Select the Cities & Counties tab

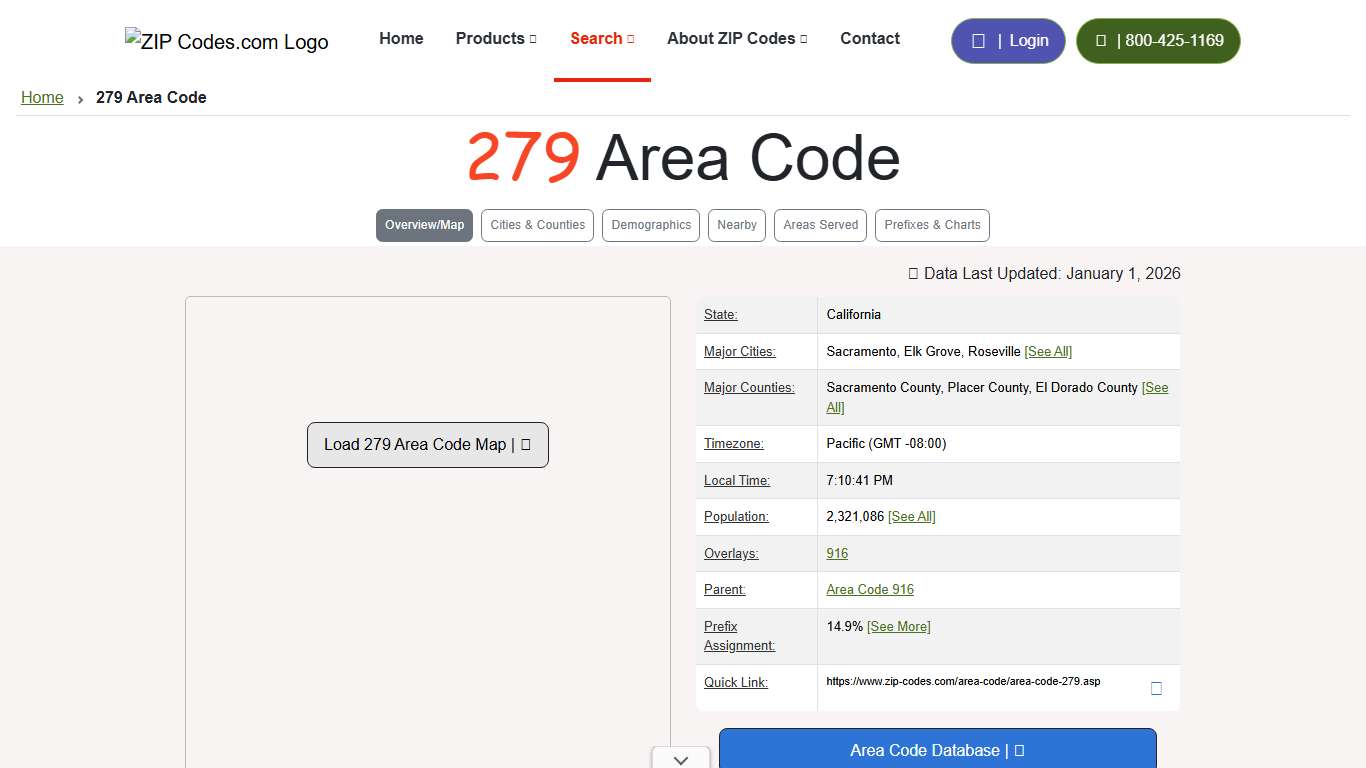point(537,225)
